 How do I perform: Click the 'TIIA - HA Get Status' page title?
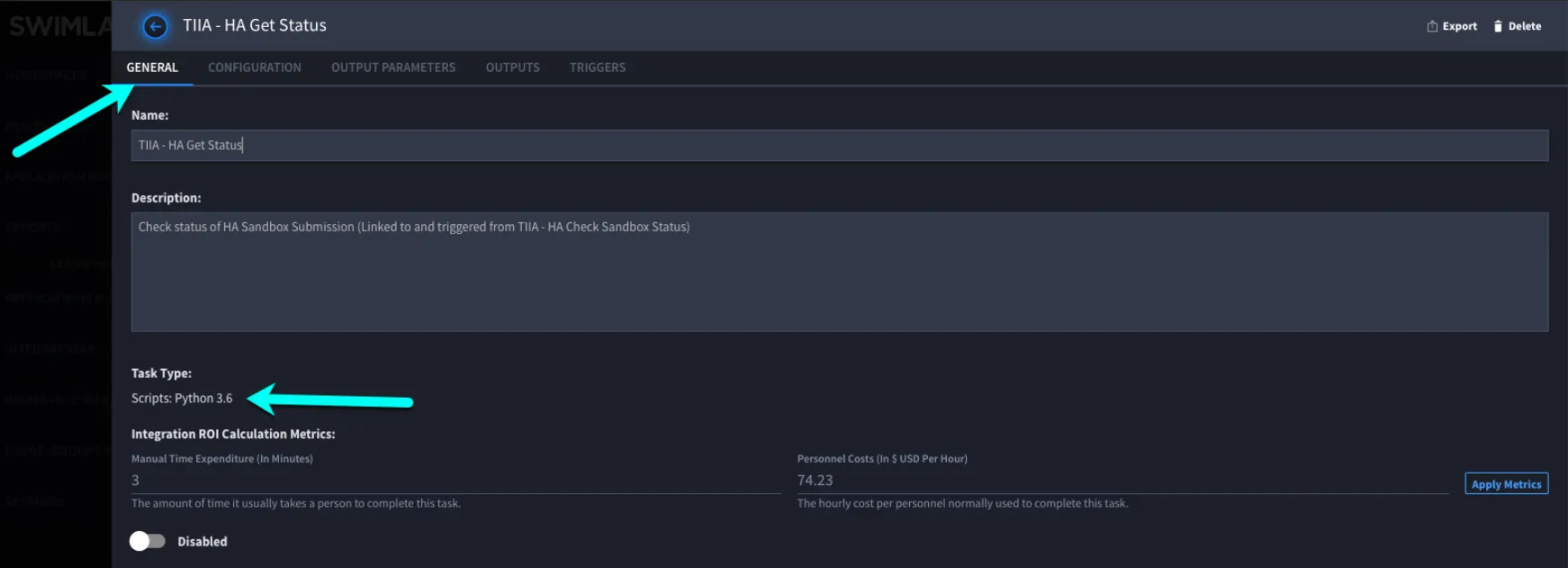255,25
